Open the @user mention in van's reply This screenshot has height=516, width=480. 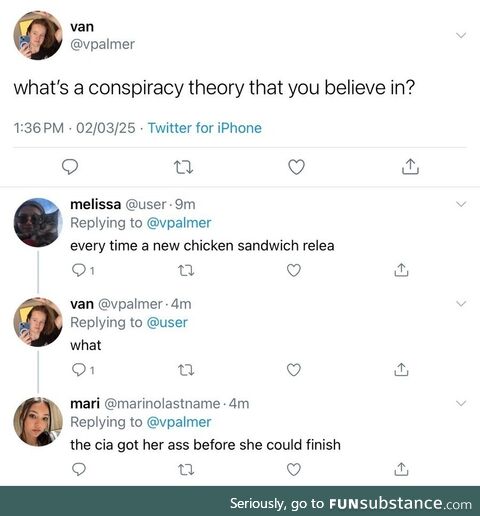(x=167, y=322)
